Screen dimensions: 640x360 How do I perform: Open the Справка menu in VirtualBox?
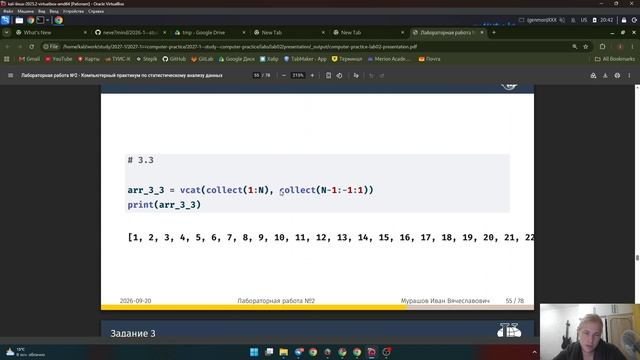[96, 11]
